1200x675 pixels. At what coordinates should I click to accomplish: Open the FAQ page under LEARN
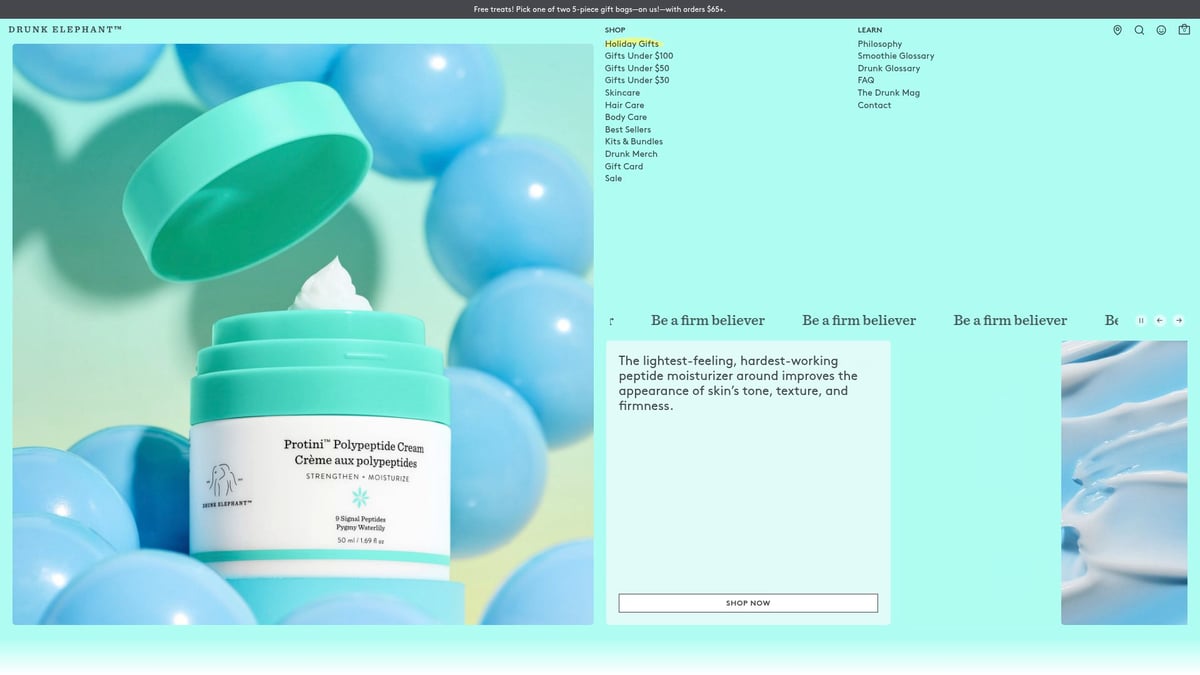[x=864, y=80]
